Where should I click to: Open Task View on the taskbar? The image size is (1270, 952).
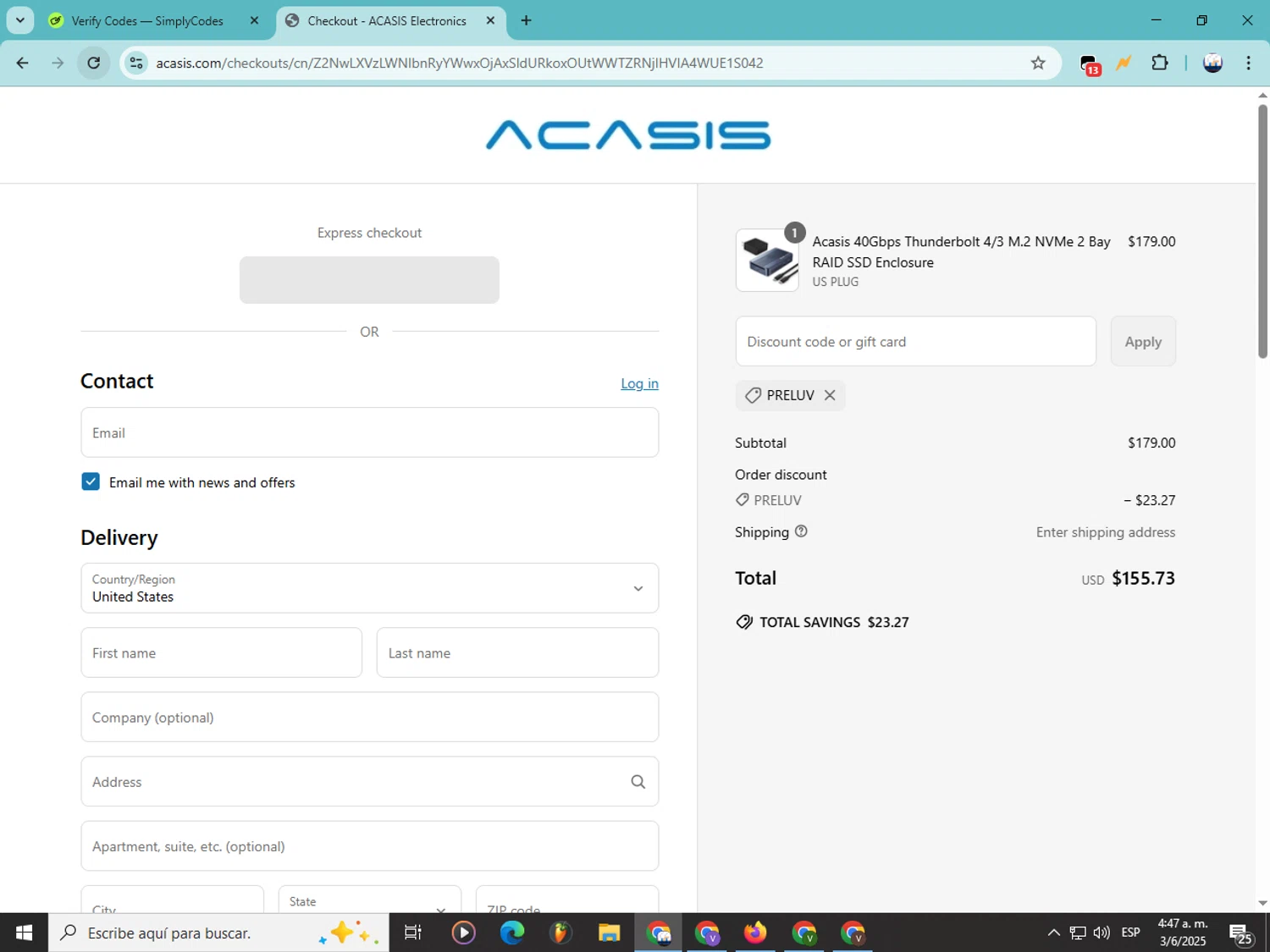click(413, 933)
